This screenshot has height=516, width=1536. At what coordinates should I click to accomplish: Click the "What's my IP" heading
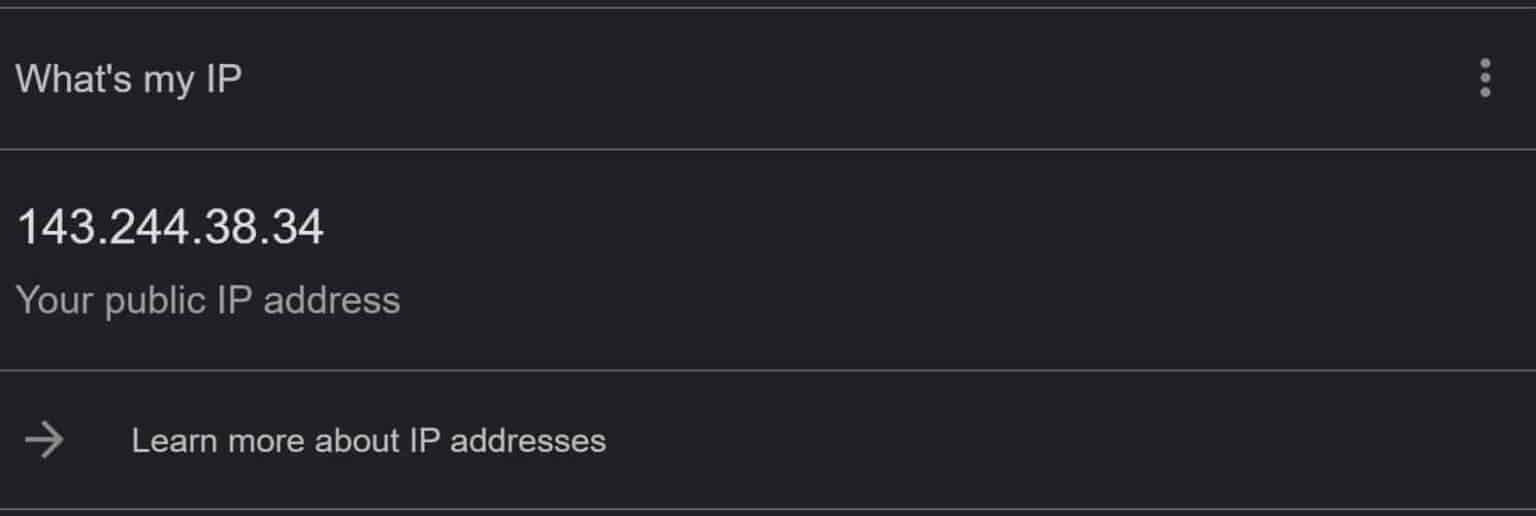click(x=129, y=78)
